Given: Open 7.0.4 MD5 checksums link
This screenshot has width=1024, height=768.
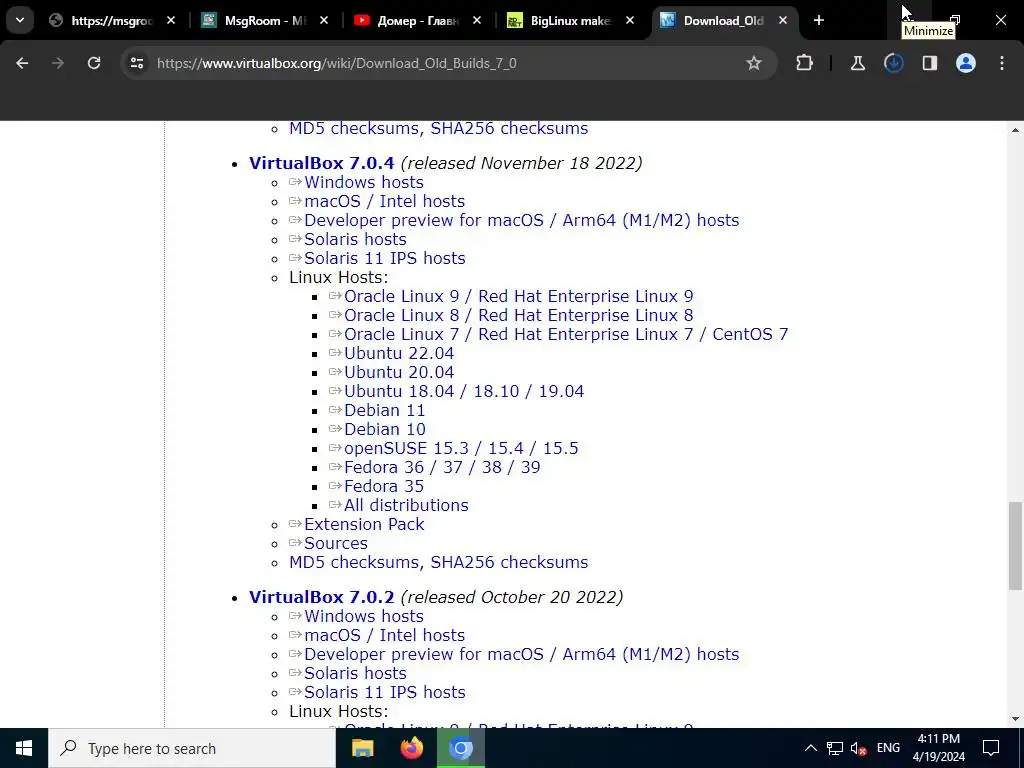Looking at the screenshot, I should coord(355,562).
